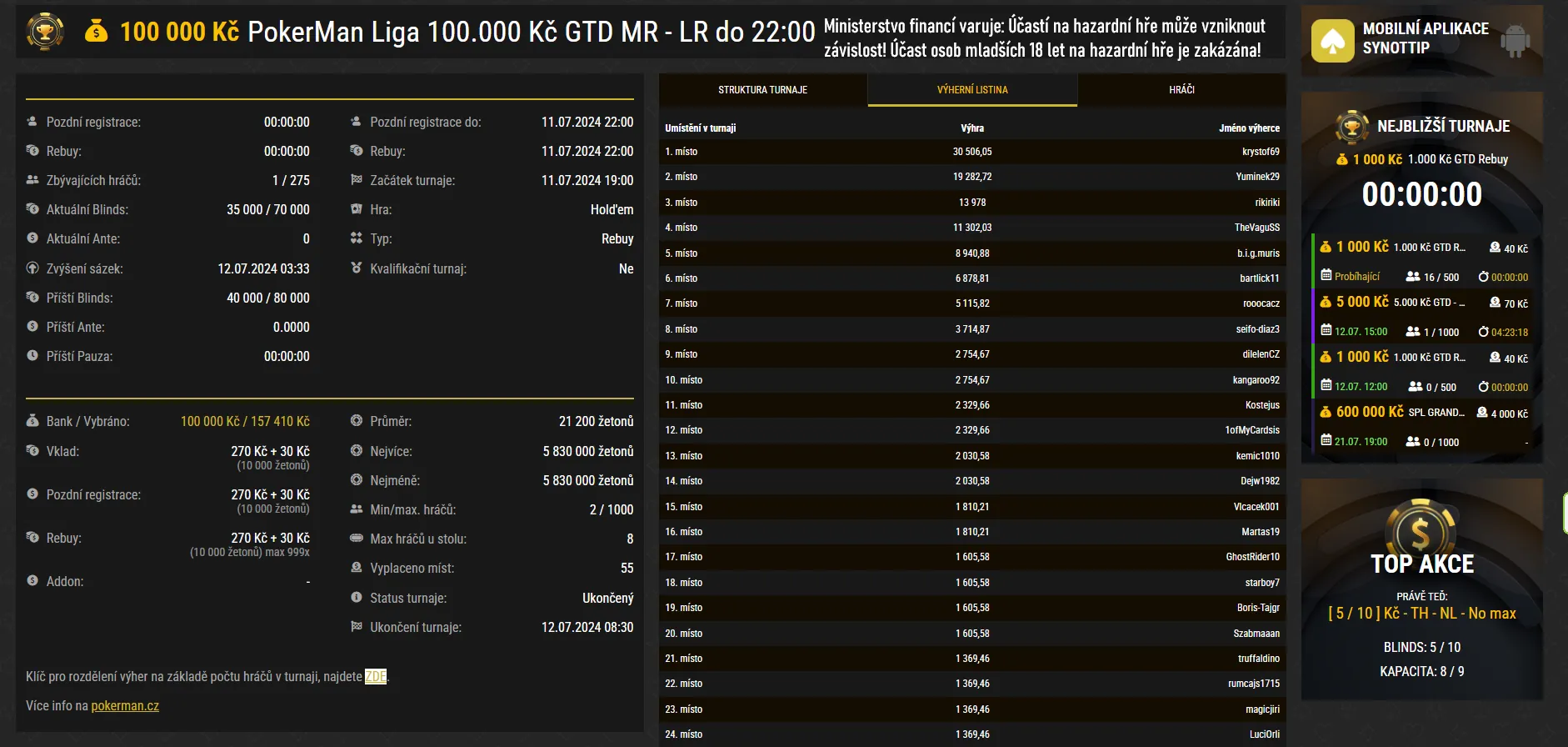This screenshot has height=747, width=1568.
Task: Click the money bag icon beside 100 000 Kč
Action: [x=97, y=32]
